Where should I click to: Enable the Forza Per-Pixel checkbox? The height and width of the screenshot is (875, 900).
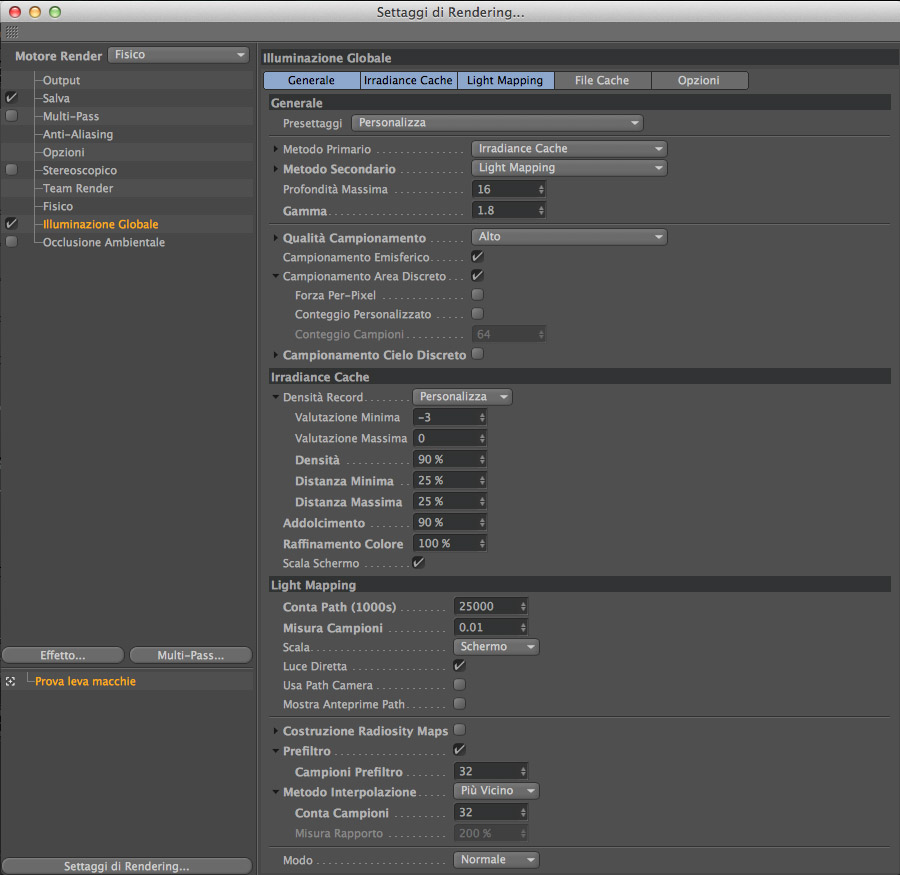coord(477,295)
